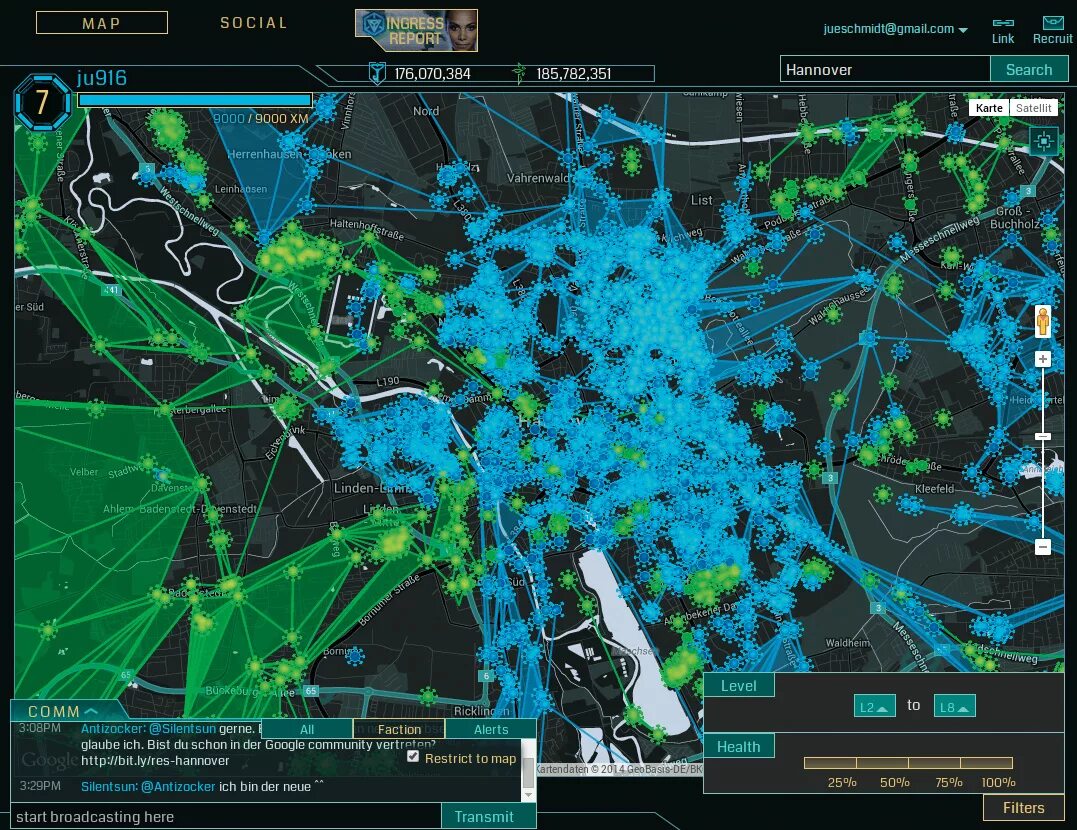Screen dimensions: 1077x830
Task: Click the broadcasting message input field
Action: [226, 816]
